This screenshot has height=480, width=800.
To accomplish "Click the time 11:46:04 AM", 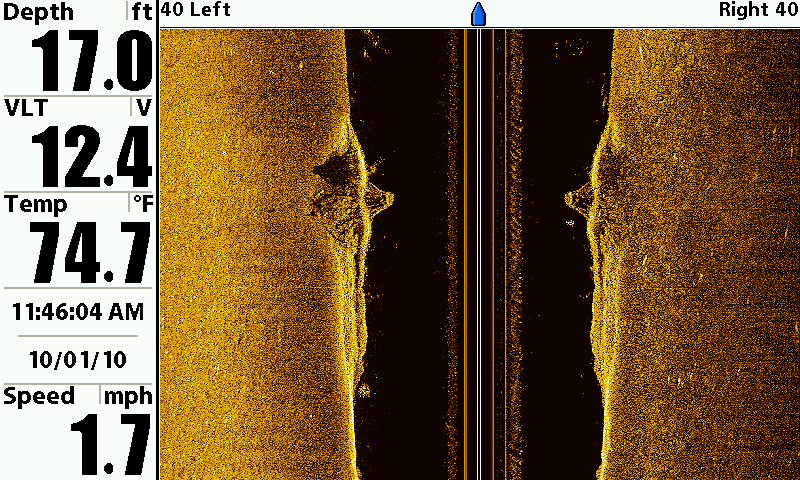I will point(78,312).
